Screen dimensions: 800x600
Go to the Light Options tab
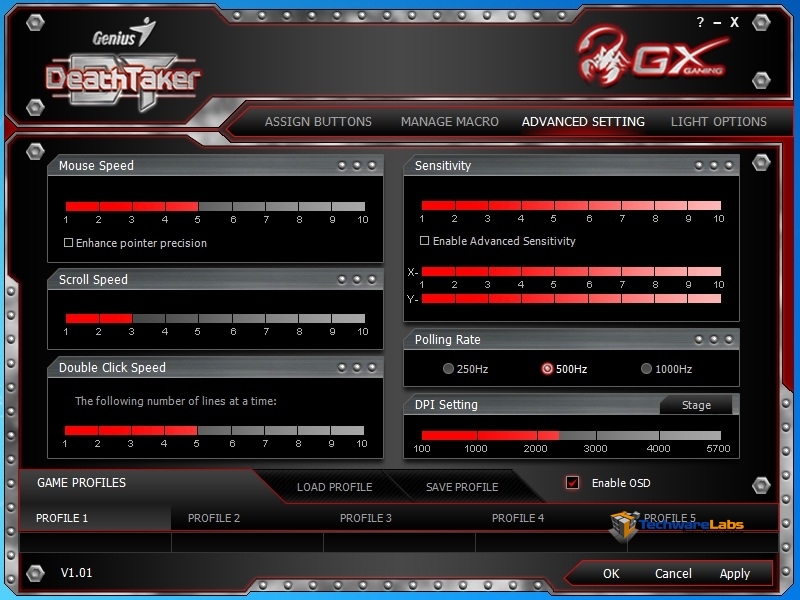[718, 121]
